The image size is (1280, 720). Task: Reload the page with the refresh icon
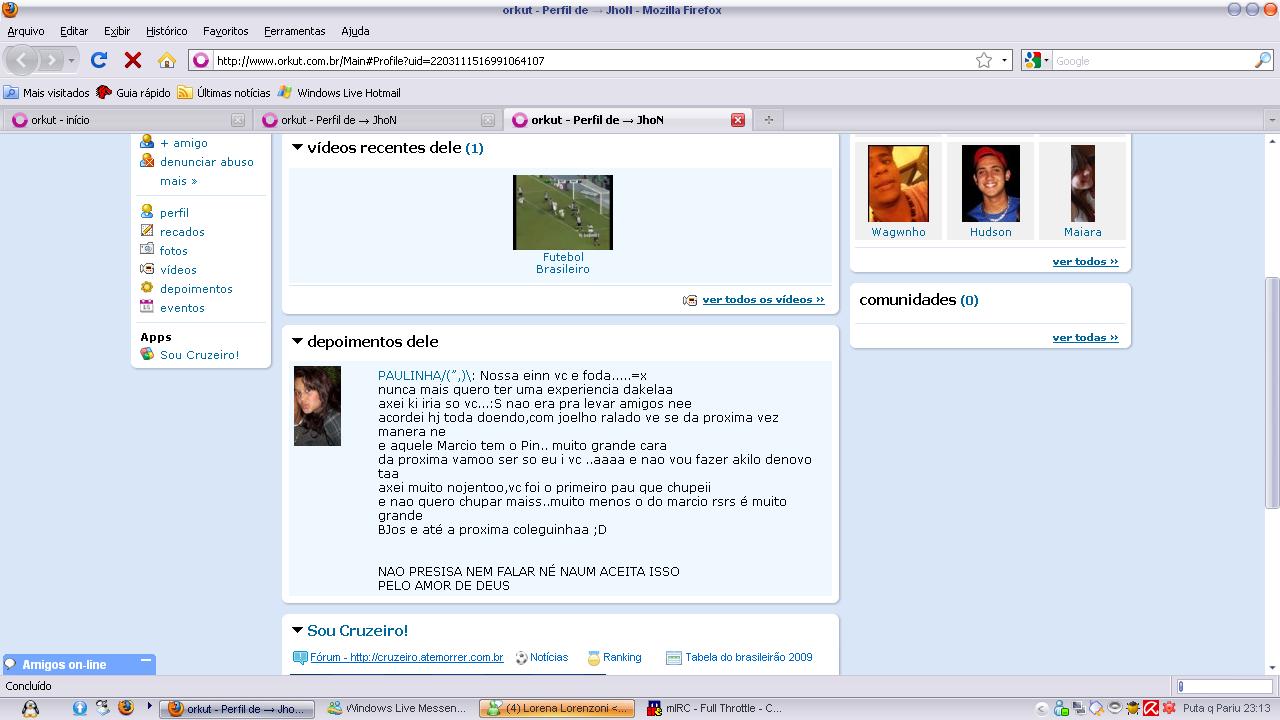tap(99, 60)
